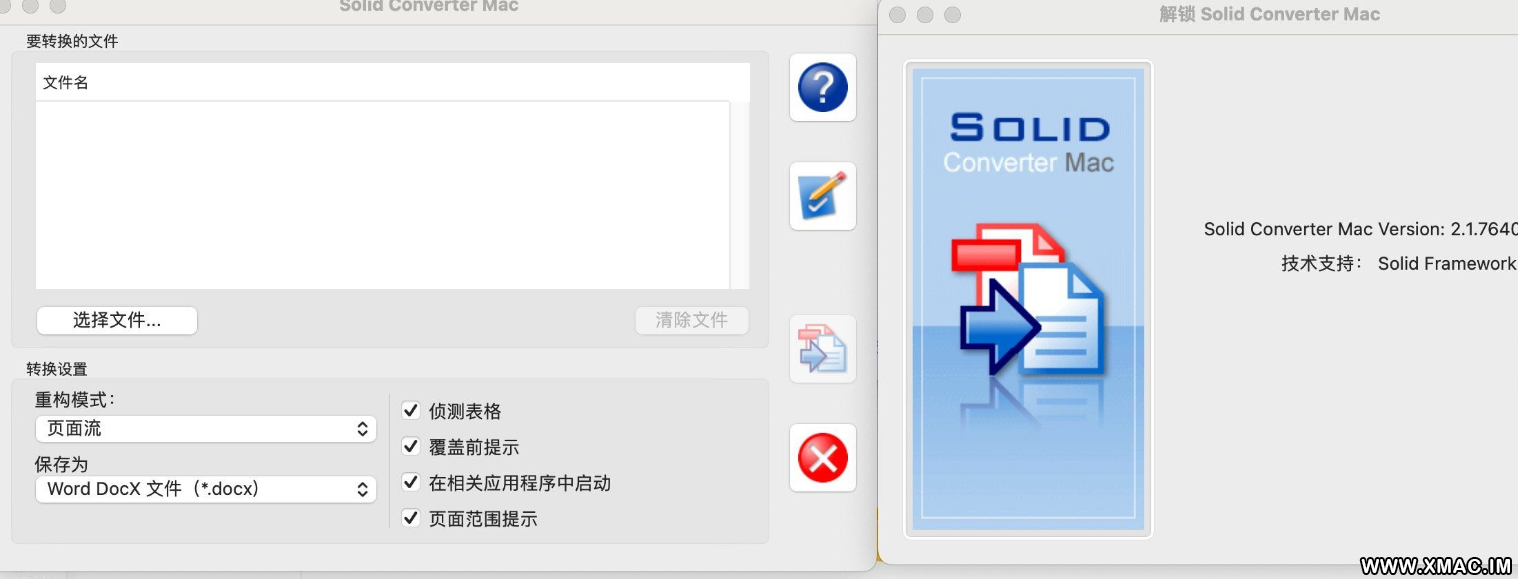Expand the Word DocX save format dropdown
The image size is (1518, 579).
(x=206, y=489)
